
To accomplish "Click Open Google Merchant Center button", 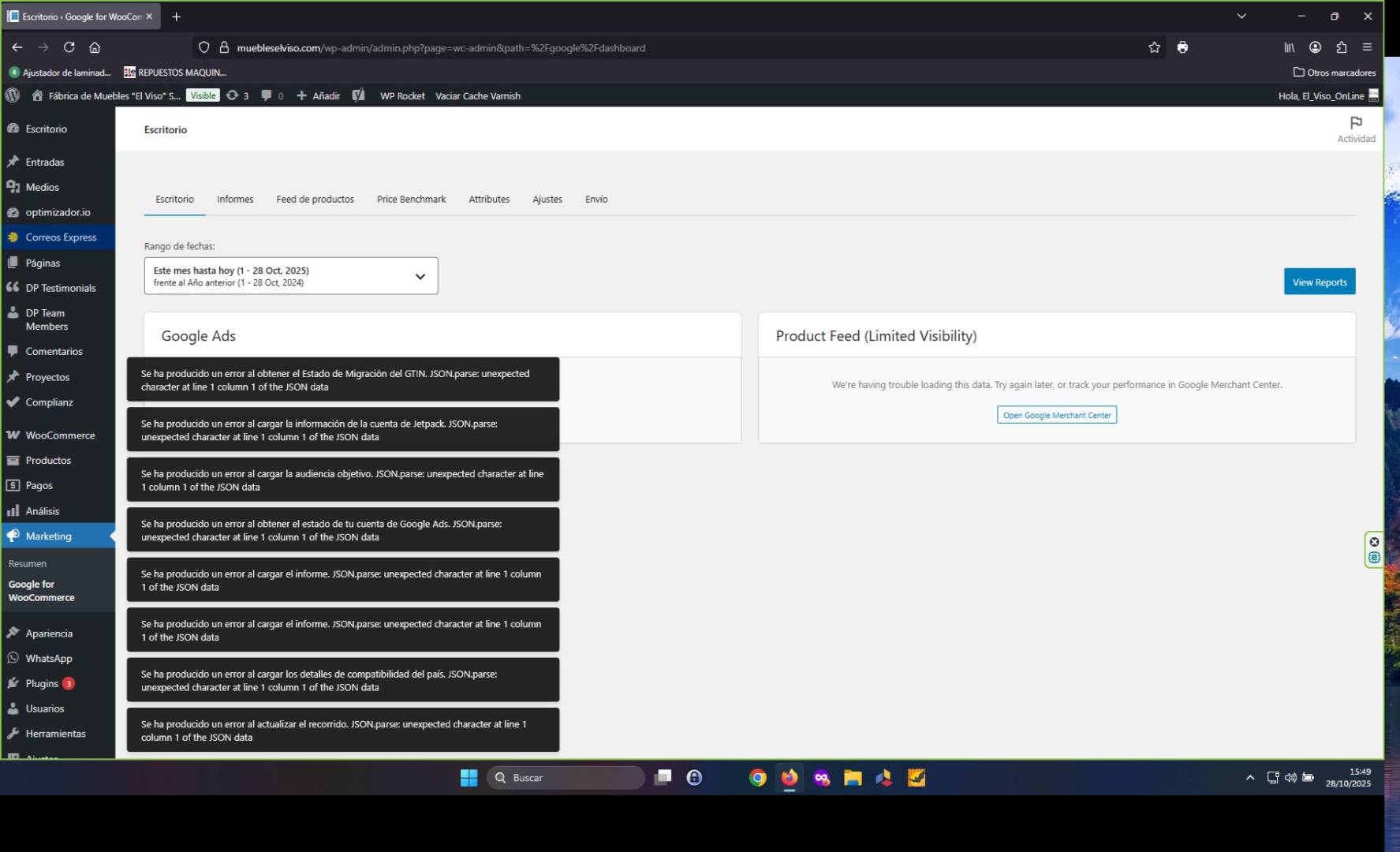I will (x=1056, y=415).
